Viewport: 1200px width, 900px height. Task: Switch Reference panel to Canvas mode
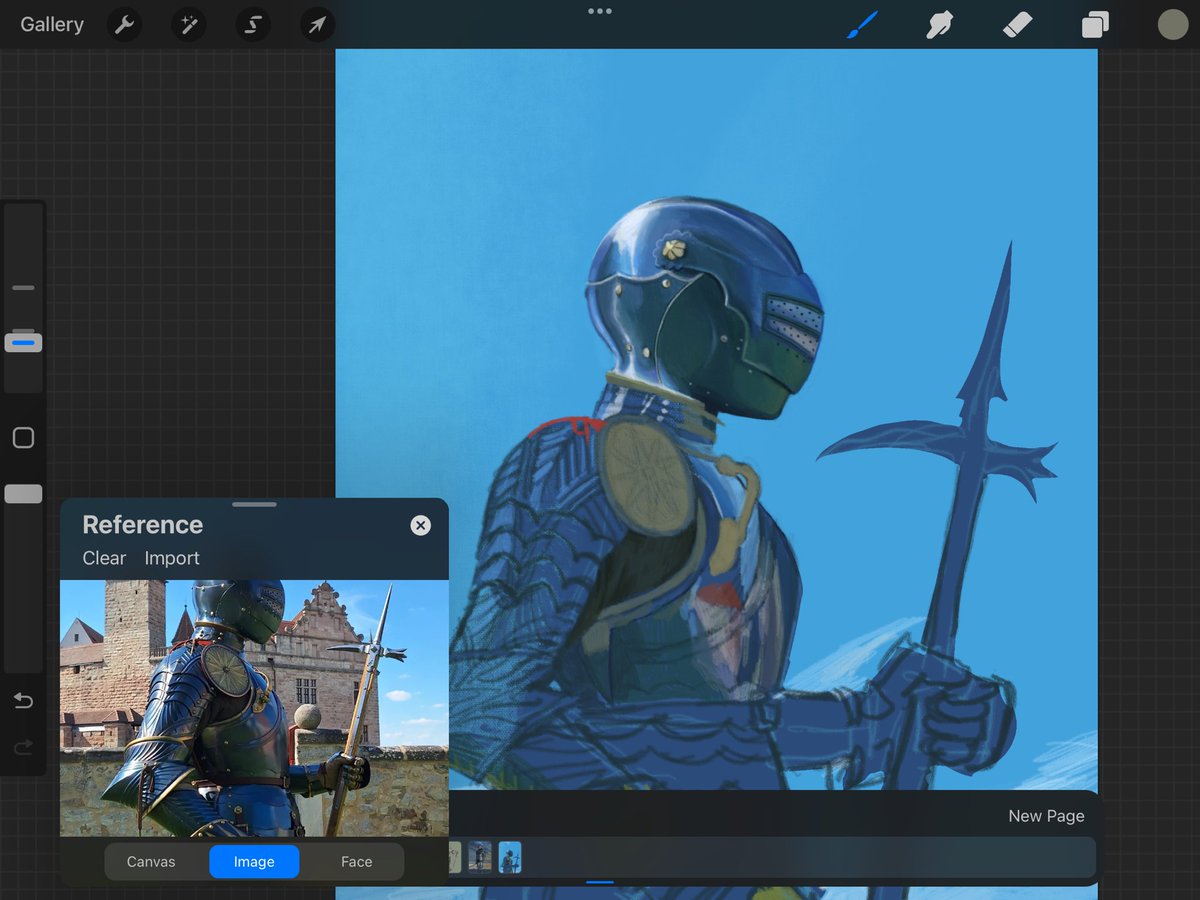click(x=151, y=861)
